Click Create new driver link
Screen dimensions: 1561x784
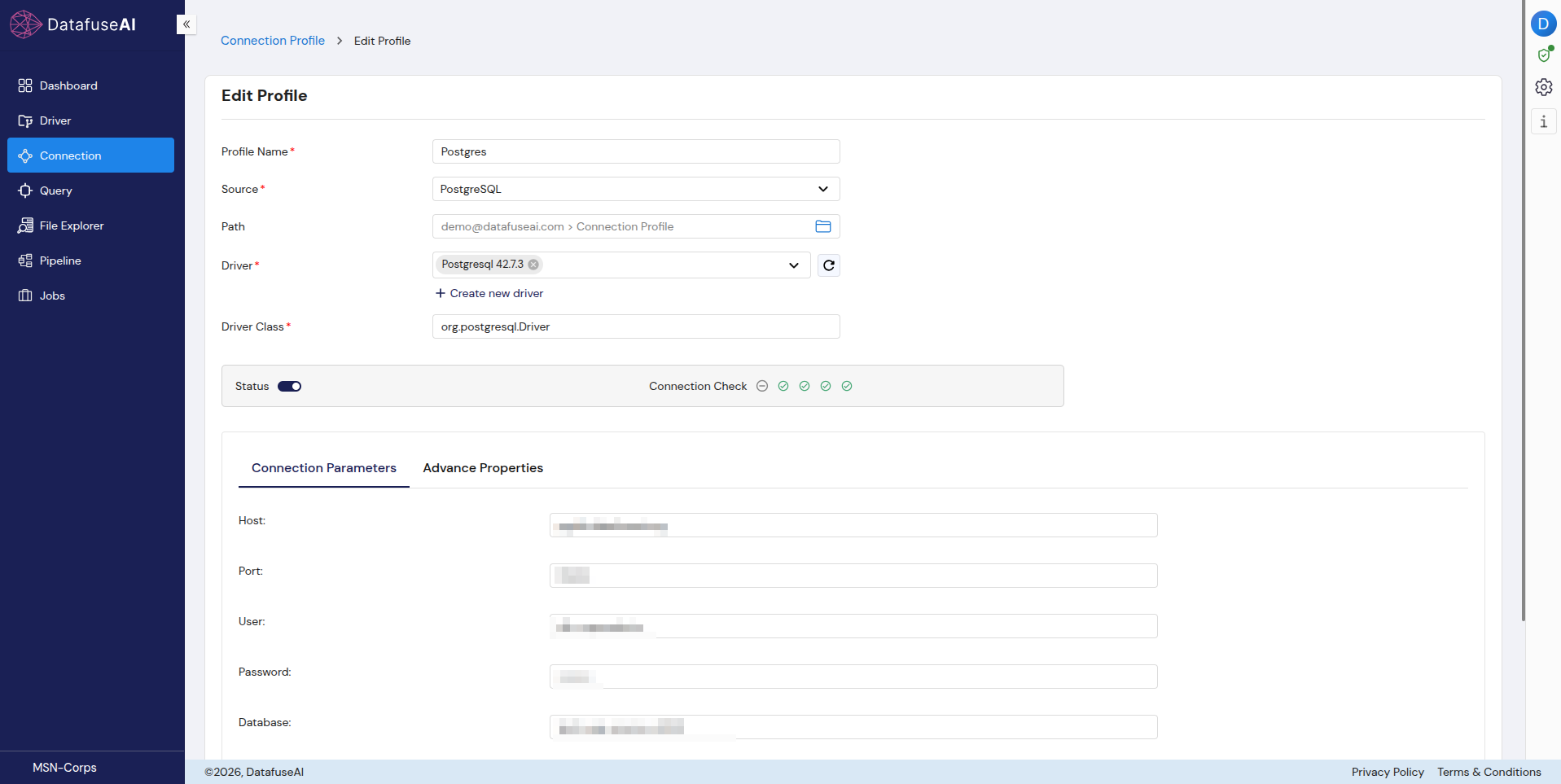[x=489, y=293]
